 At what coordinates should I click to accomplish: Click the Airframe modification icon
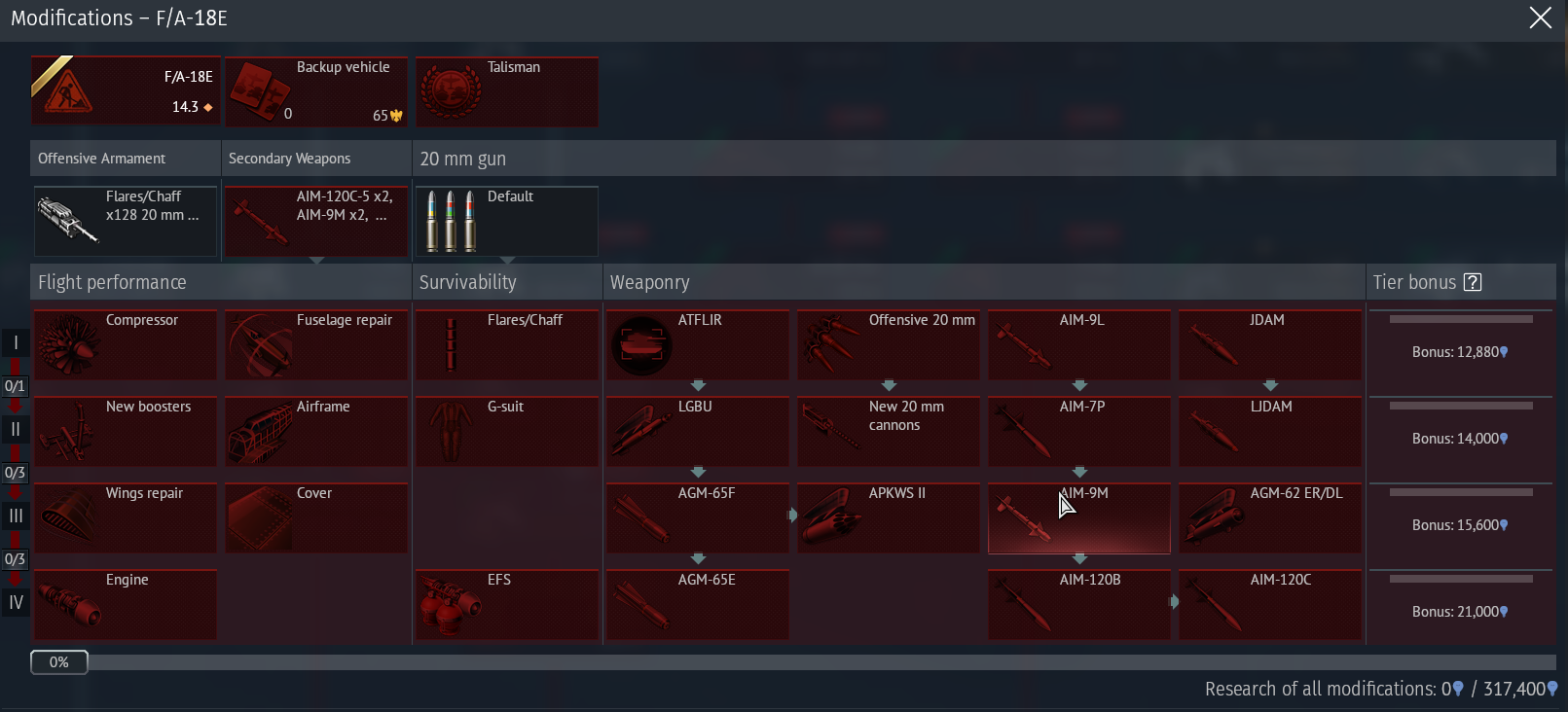click(260, 432)
